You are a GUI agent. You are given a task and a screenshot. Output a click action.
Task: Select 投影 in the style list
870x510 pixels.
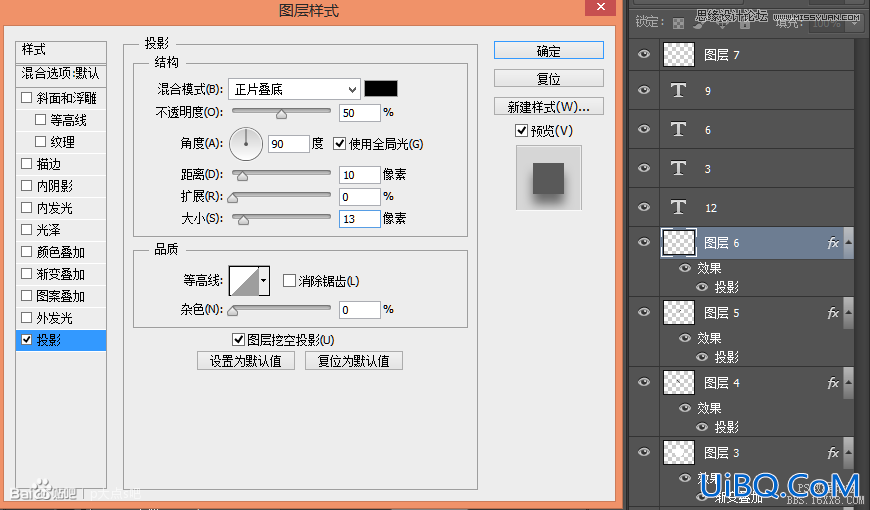pyautogui.click(x=61, y=340)
